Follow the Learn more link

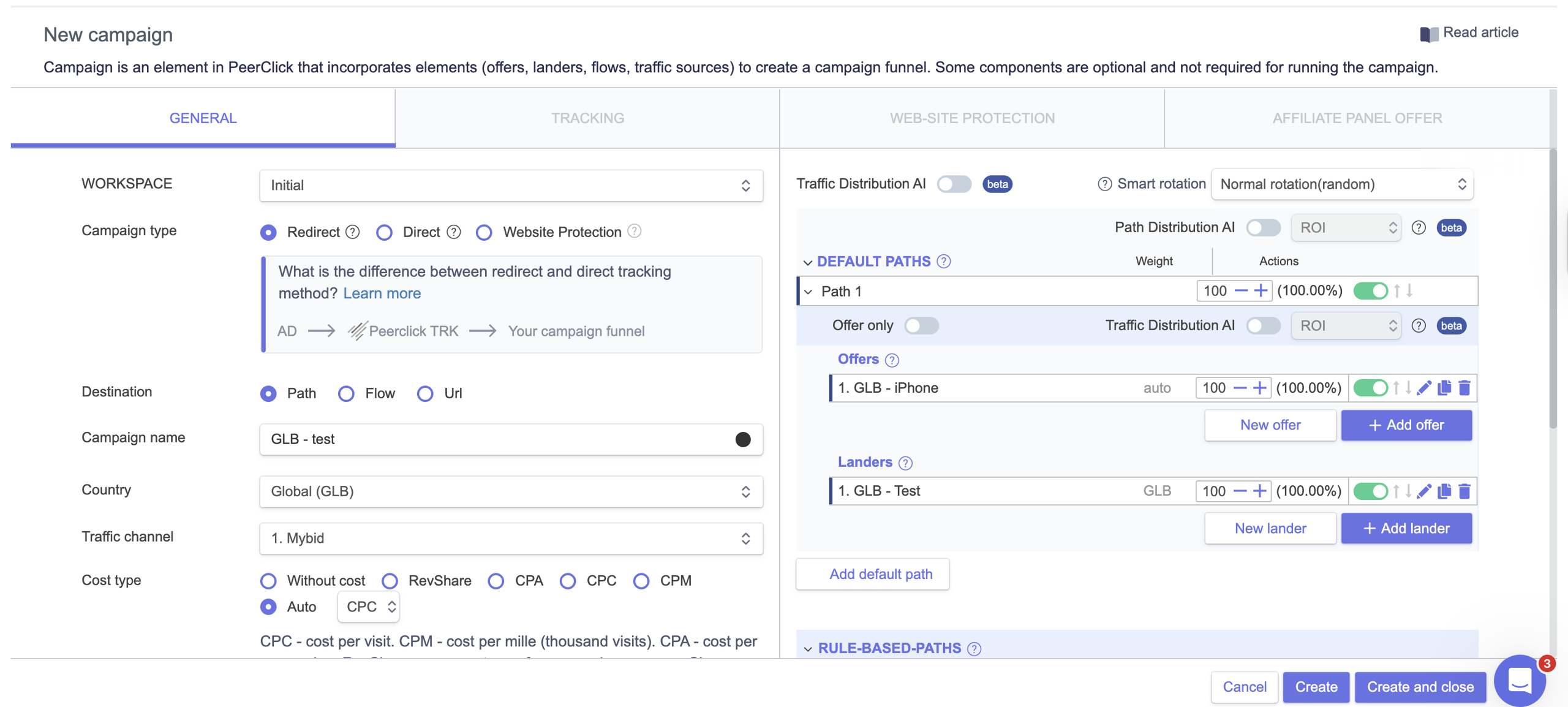coord(382,293)
